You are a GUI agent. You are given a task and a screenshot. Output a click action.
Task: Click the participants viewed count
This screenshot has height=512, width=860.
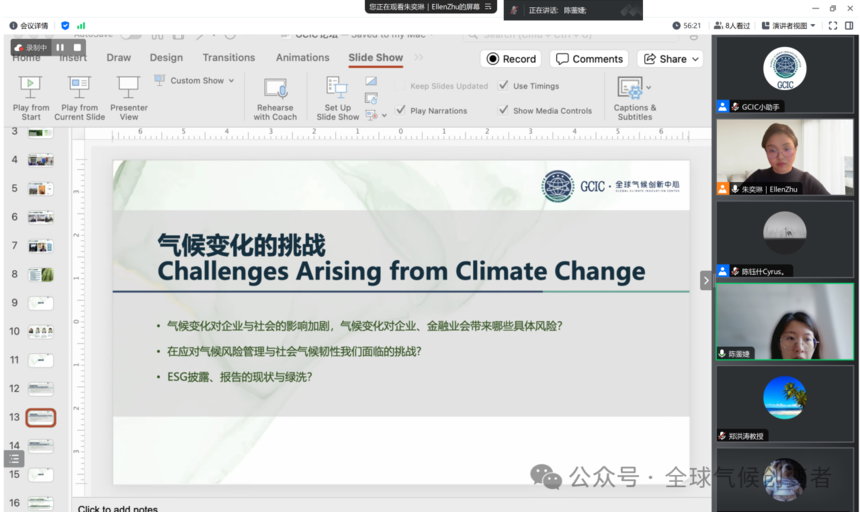click(732, 25)
